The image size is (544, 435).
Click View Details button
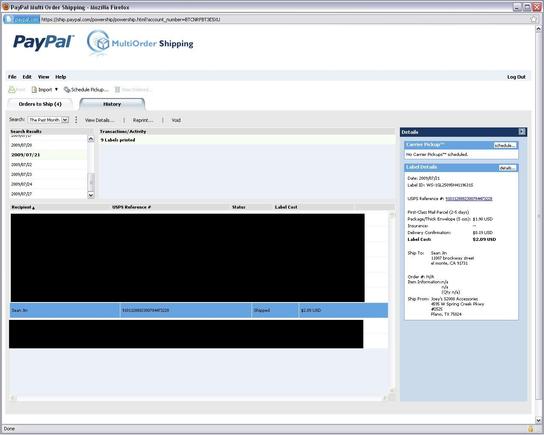99,120
